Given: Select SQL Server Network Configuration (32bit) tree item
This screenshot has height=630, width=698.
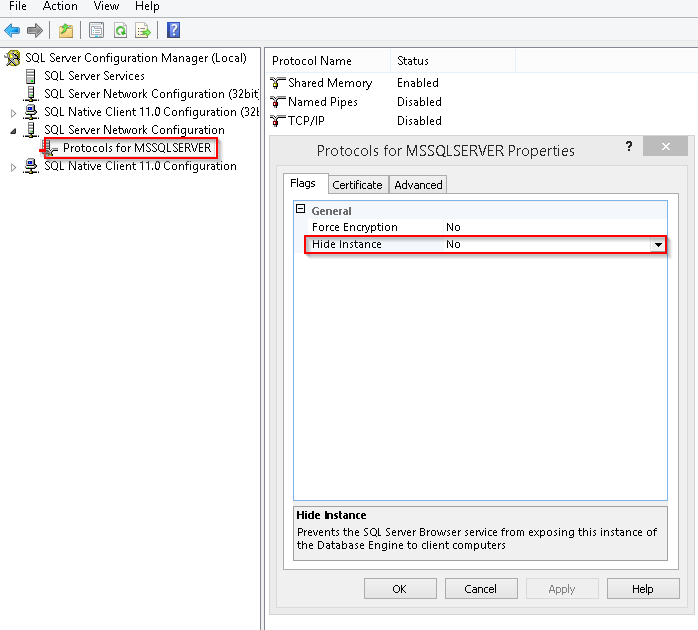Looking at the screenshot, I should (151, 94).
